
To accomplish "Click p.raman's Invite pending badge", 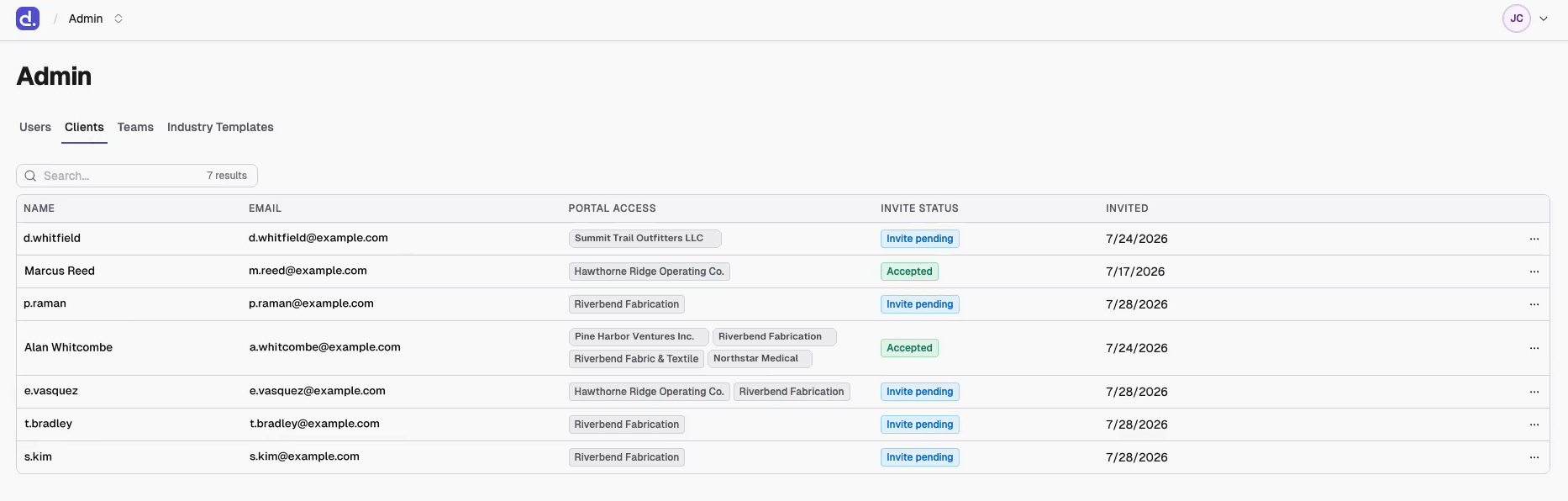I will [x=919, y=304].
